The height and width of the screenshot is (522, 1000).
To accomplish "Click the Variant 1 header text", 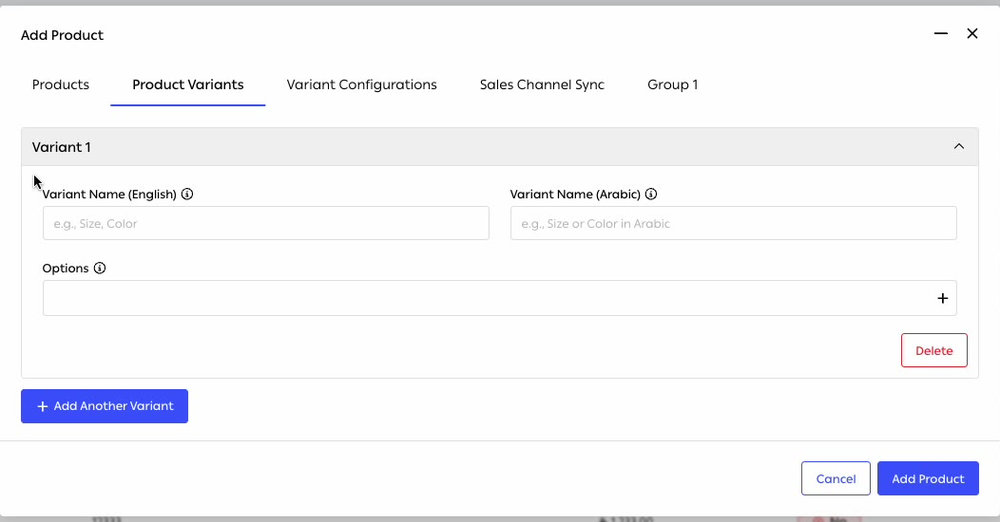I will click(61, 147).
